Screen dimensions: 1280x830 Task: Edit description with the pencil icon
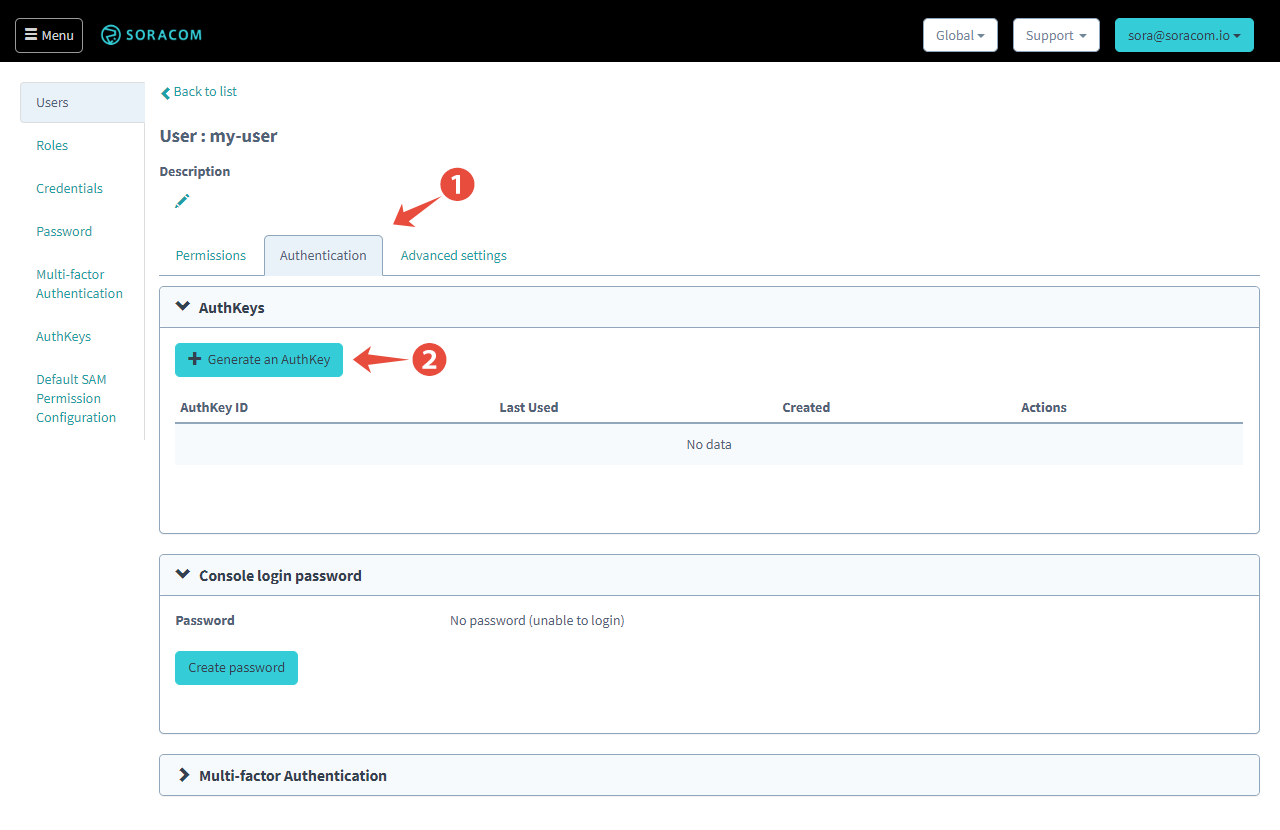(182, 201)
